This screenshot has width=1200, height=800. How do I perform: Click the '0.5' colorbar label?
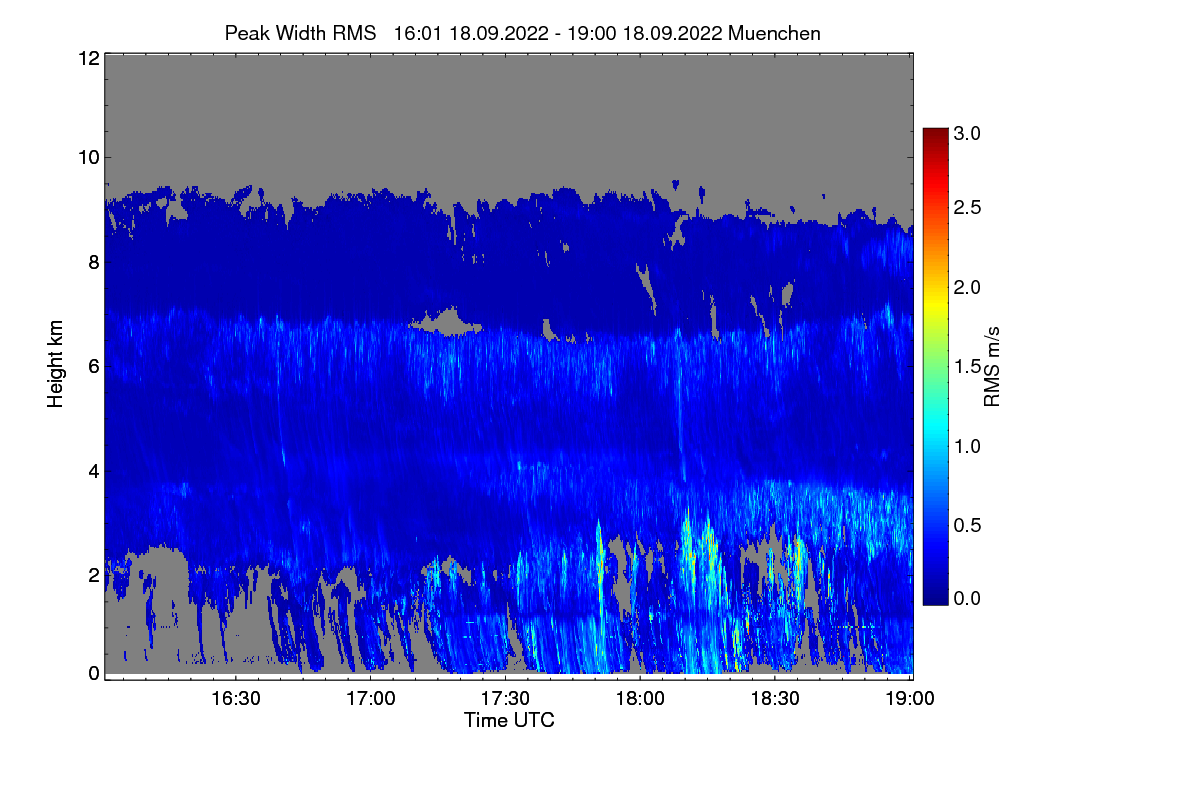(x=967, y=525)
